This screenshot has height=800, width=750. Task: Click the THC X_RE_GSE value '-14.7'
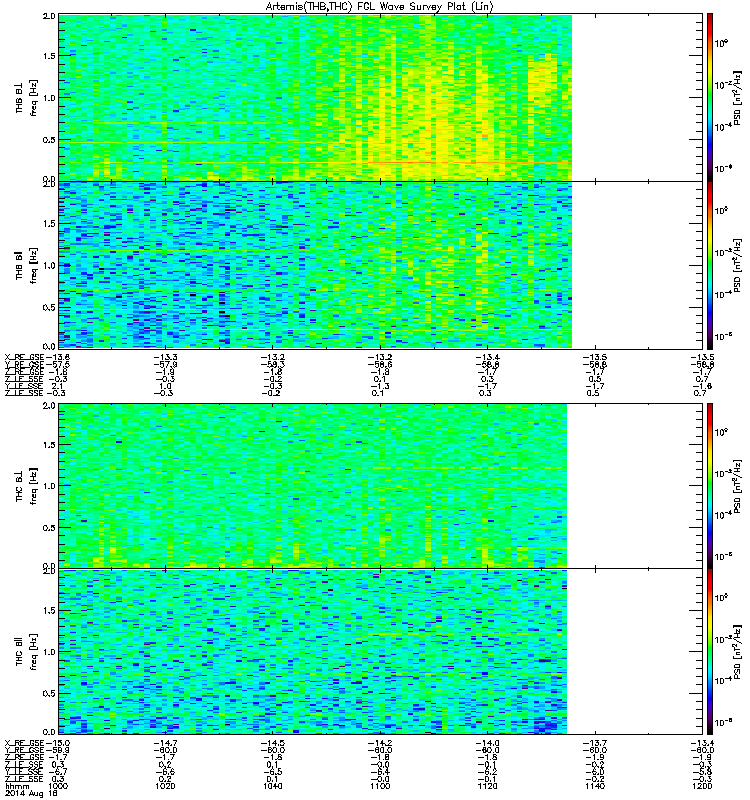click(166, 743)
